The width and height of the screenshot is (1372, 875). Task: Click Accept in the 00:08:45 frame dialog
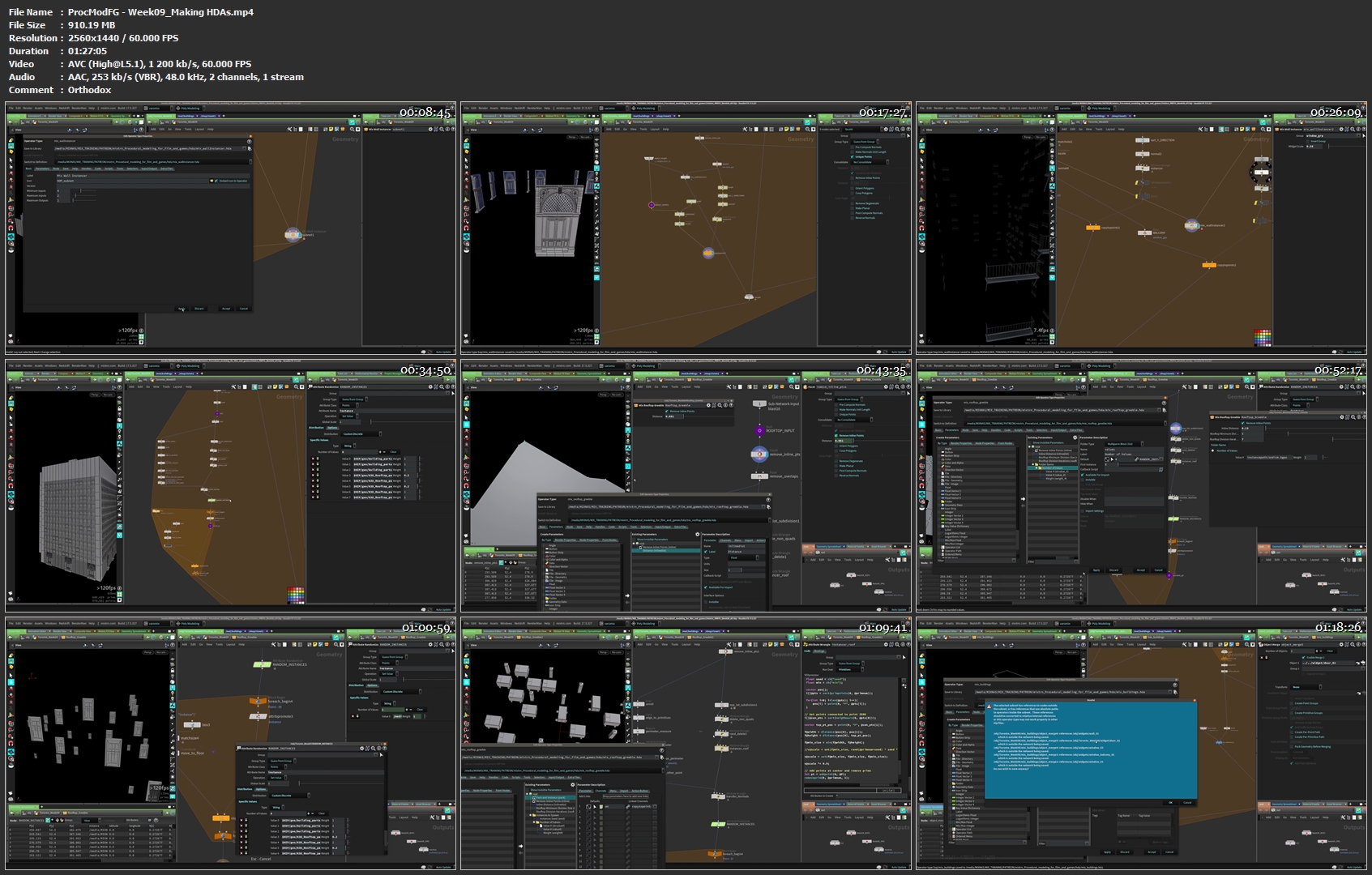pyautogui.click(x=226, y=309)
